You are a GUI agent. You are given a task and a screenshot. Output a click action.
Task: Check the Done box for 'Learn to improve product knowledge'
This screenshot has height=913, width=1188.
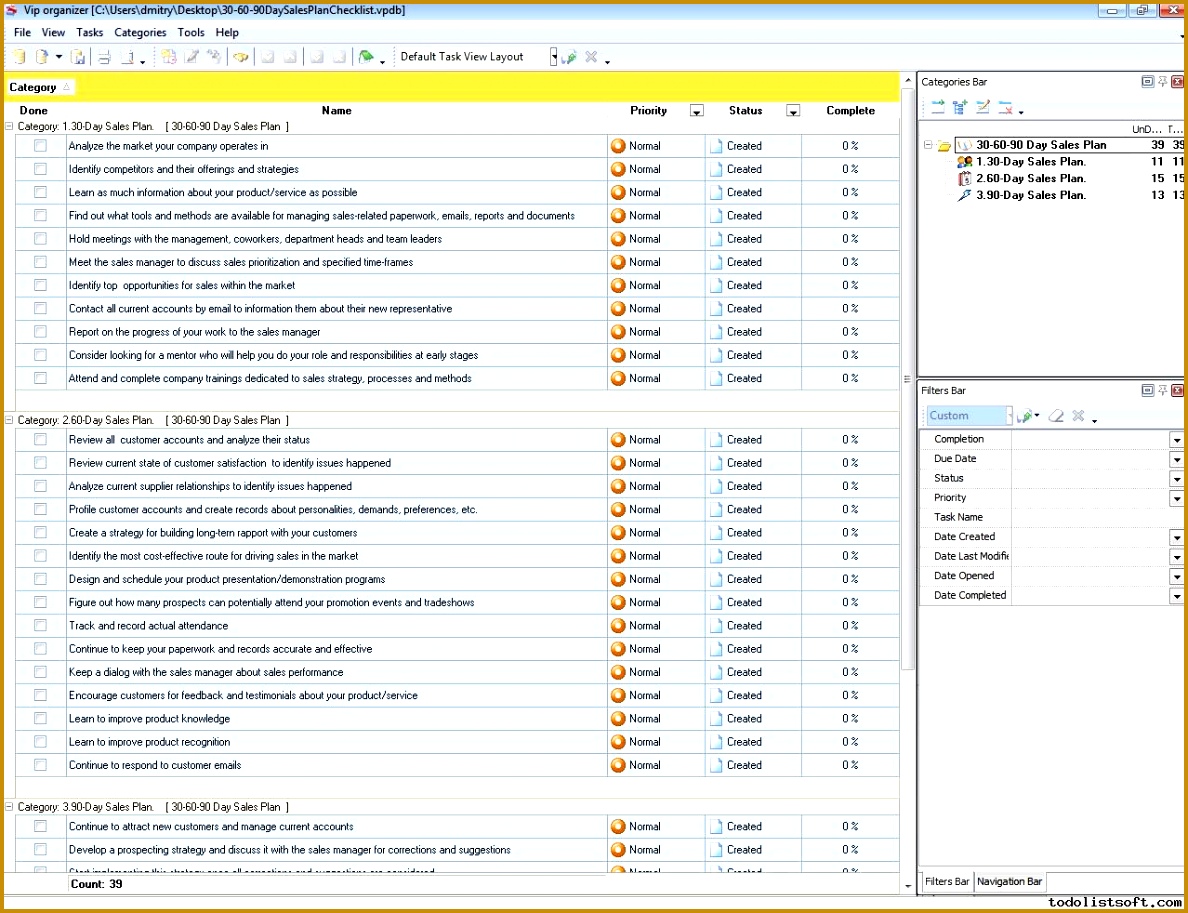coord(38,718)
